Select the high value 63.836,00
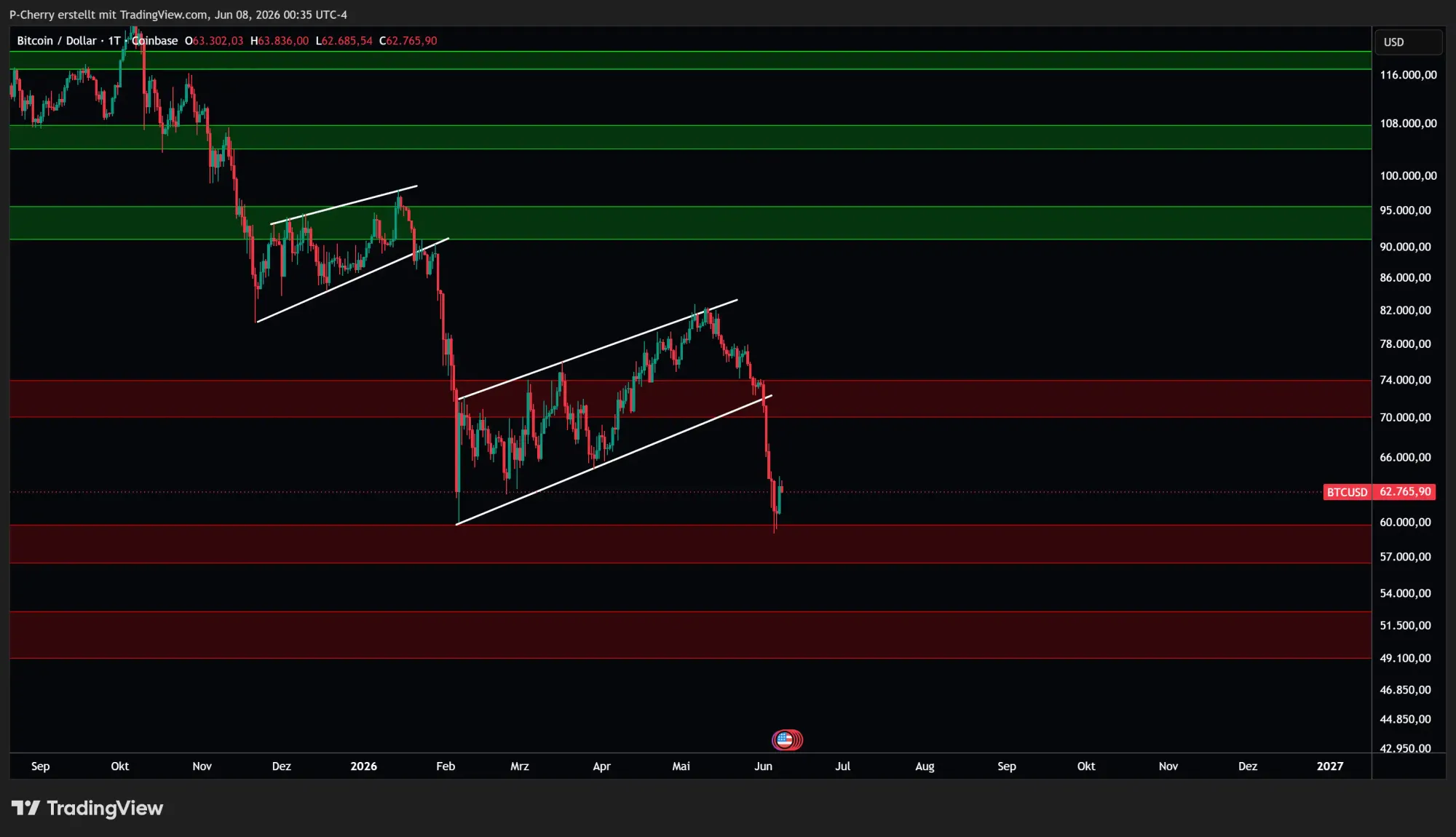Screen dimensions: 1456x837 [283, 41]
